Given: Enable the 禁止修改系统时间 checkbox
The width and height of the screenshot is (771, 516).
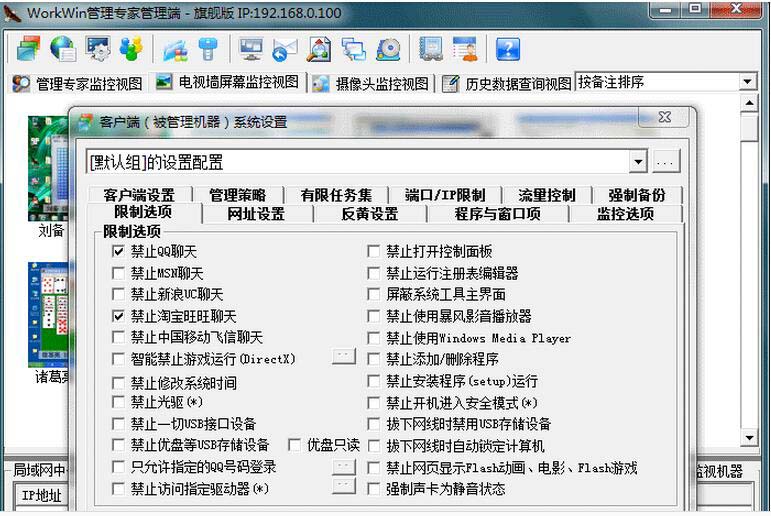Looking at the screenshot, I should 118,383.
